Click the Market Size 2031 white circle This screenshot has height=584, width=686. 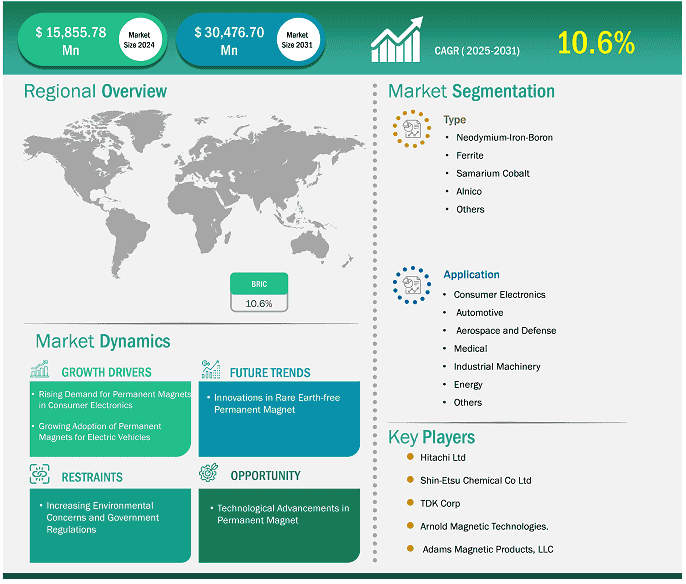[x=298, y=40]
